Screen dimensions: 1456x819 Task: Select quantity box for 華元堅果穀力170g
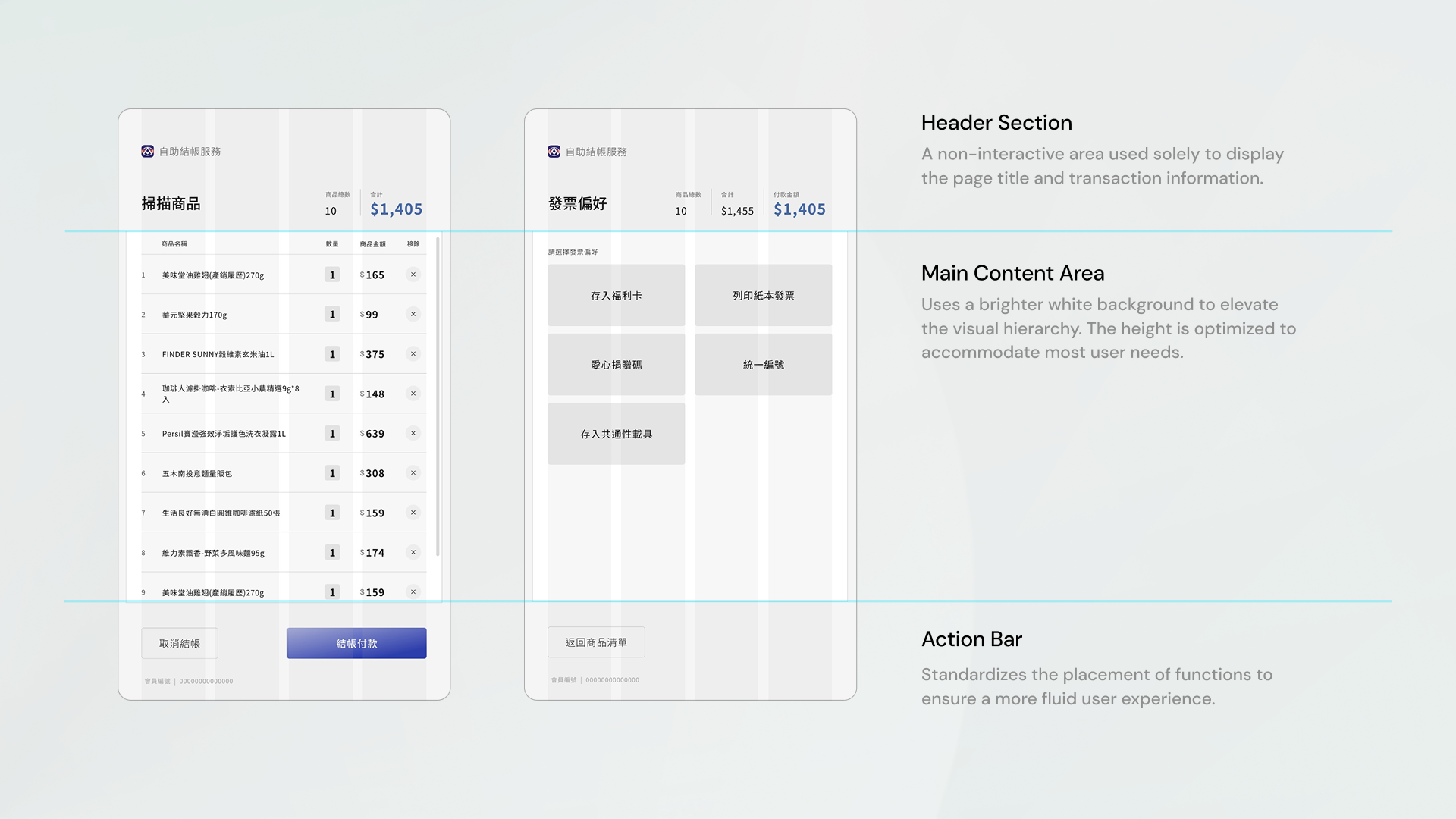pos(332,314)
